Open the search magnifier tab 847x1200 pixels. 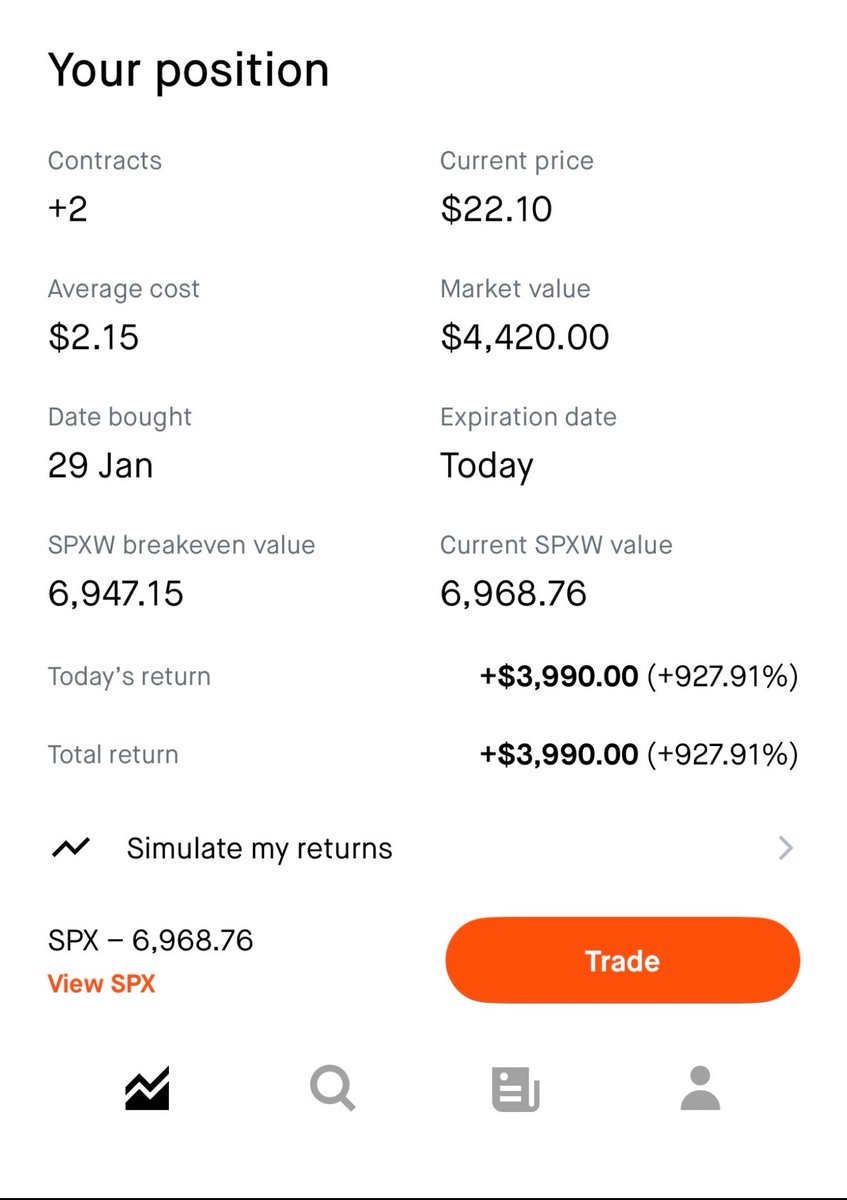(x=332, y=1088)
